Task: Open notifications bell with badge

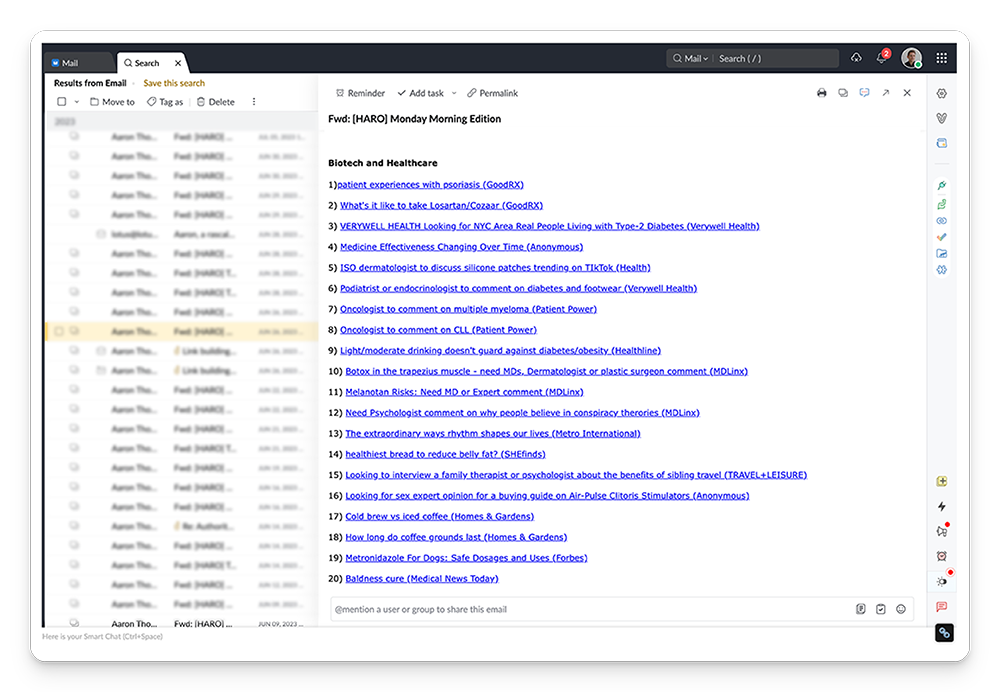Action: pos(882,57)
